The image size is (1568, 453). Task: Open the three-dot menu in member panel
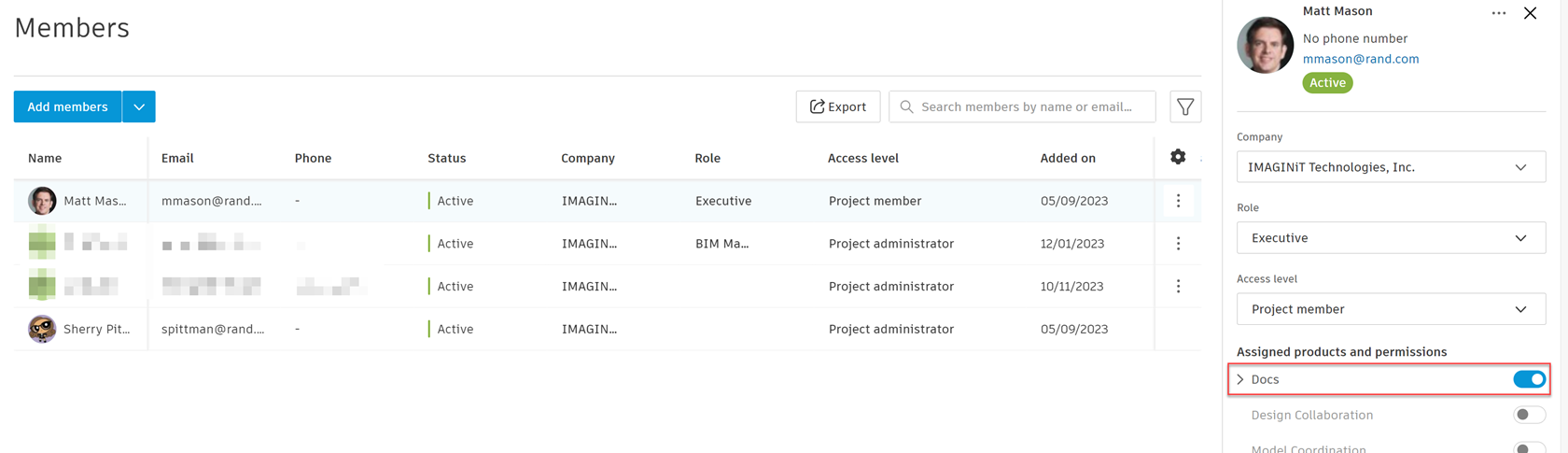click(x=1498, y=13)
